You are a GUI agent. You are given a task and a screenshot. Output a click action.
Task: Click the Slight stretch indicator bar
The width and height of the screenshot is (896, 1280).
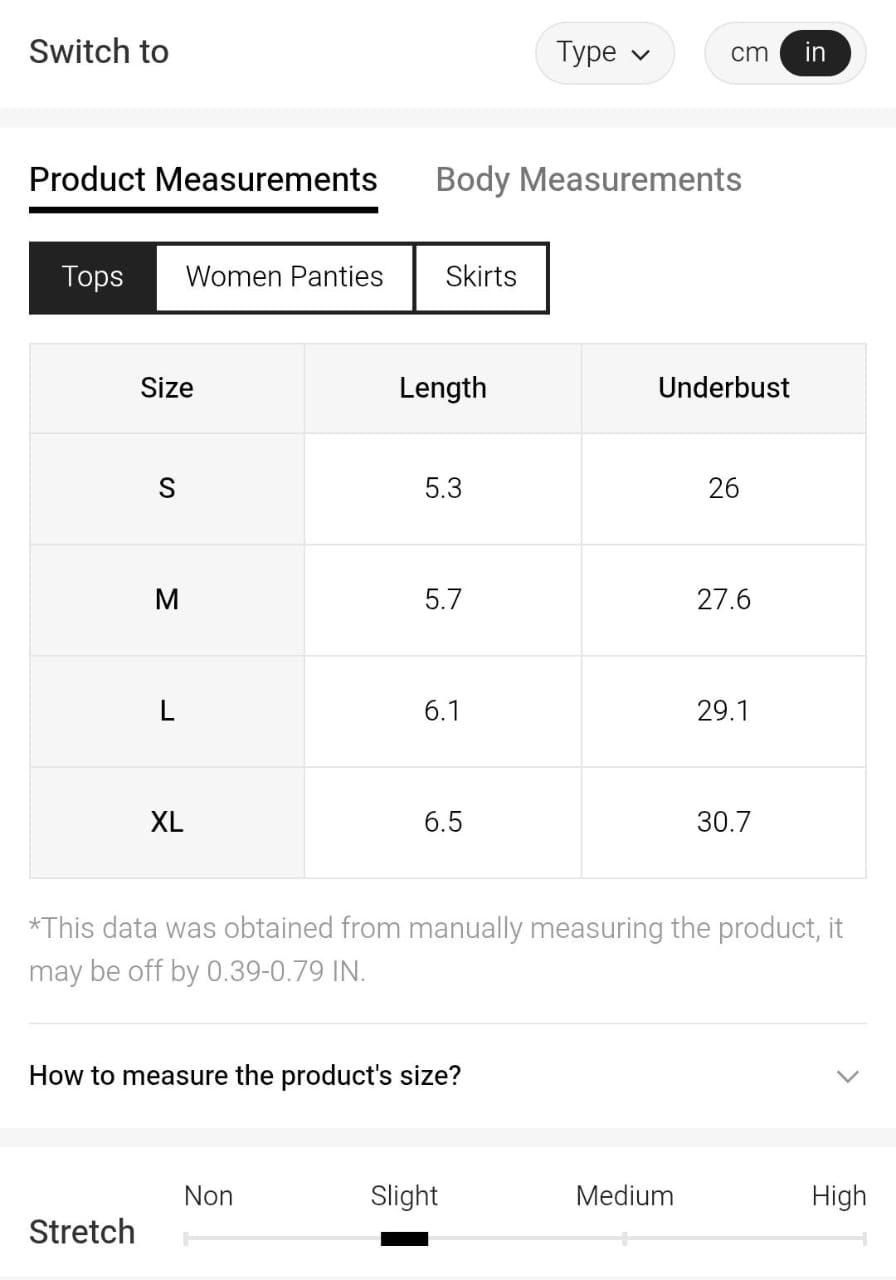404,1239
